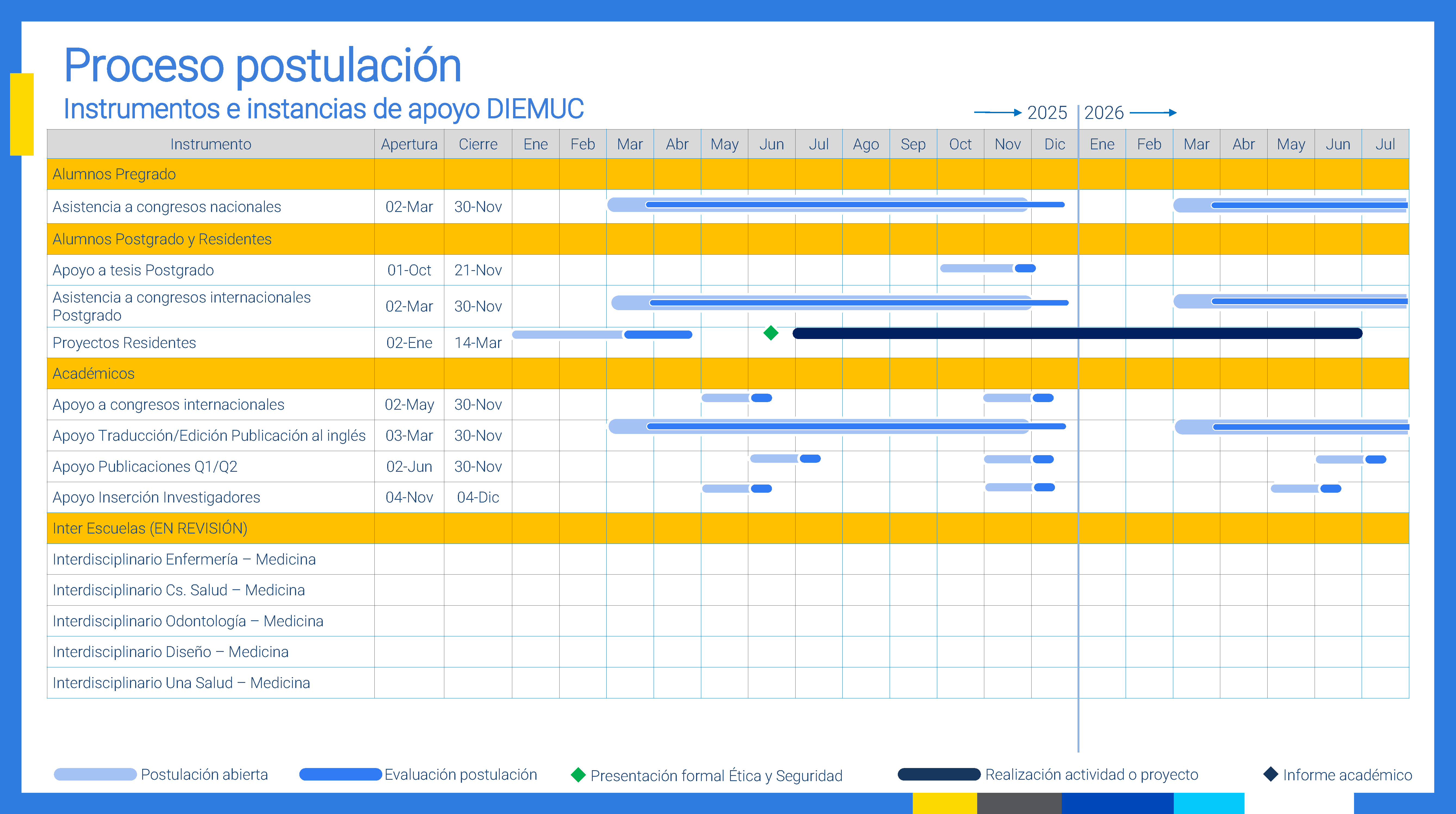
Task: Select the Cierre column header
Action: [x=478, y=144]
